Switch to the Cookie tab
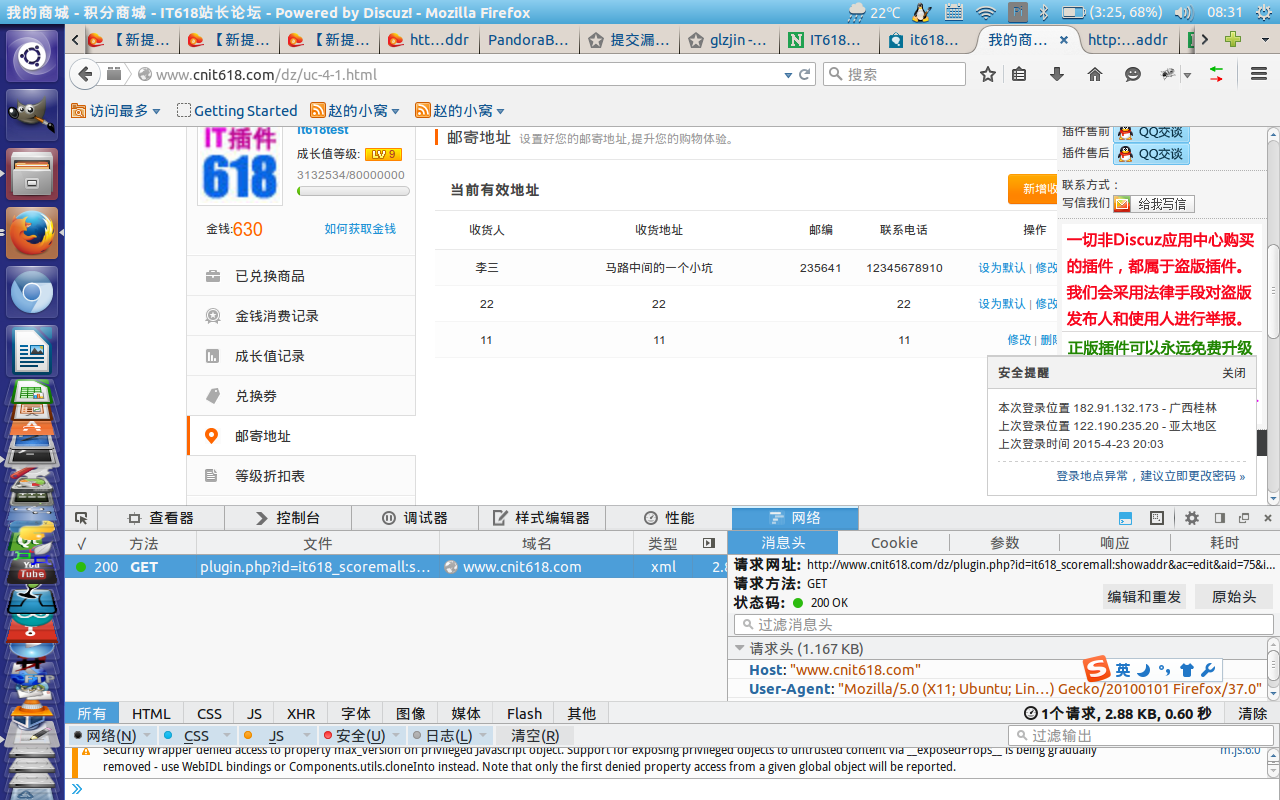The height and width of the screenshot is (800, 1280). (894, 543)
